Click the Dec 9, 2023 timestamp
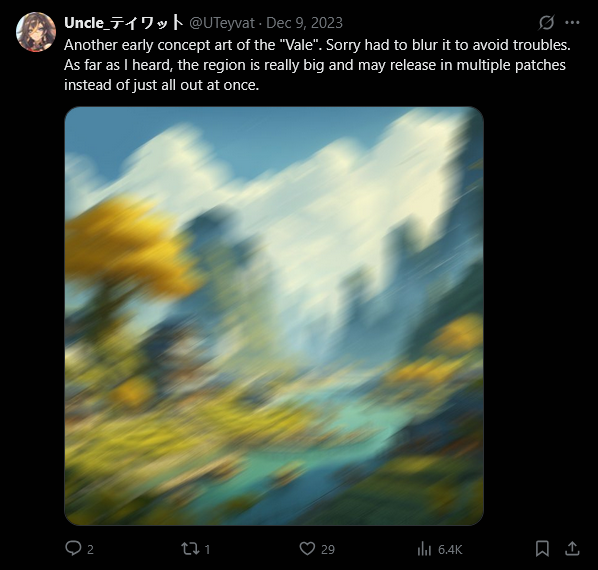The image size is (598, 570). click(304, 23)
